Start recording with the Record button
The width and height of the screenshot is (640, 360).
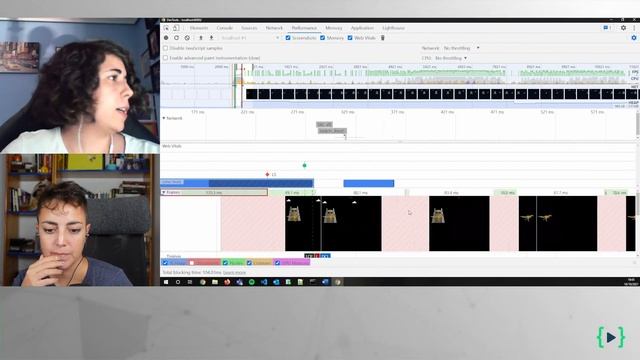point(166,38)
